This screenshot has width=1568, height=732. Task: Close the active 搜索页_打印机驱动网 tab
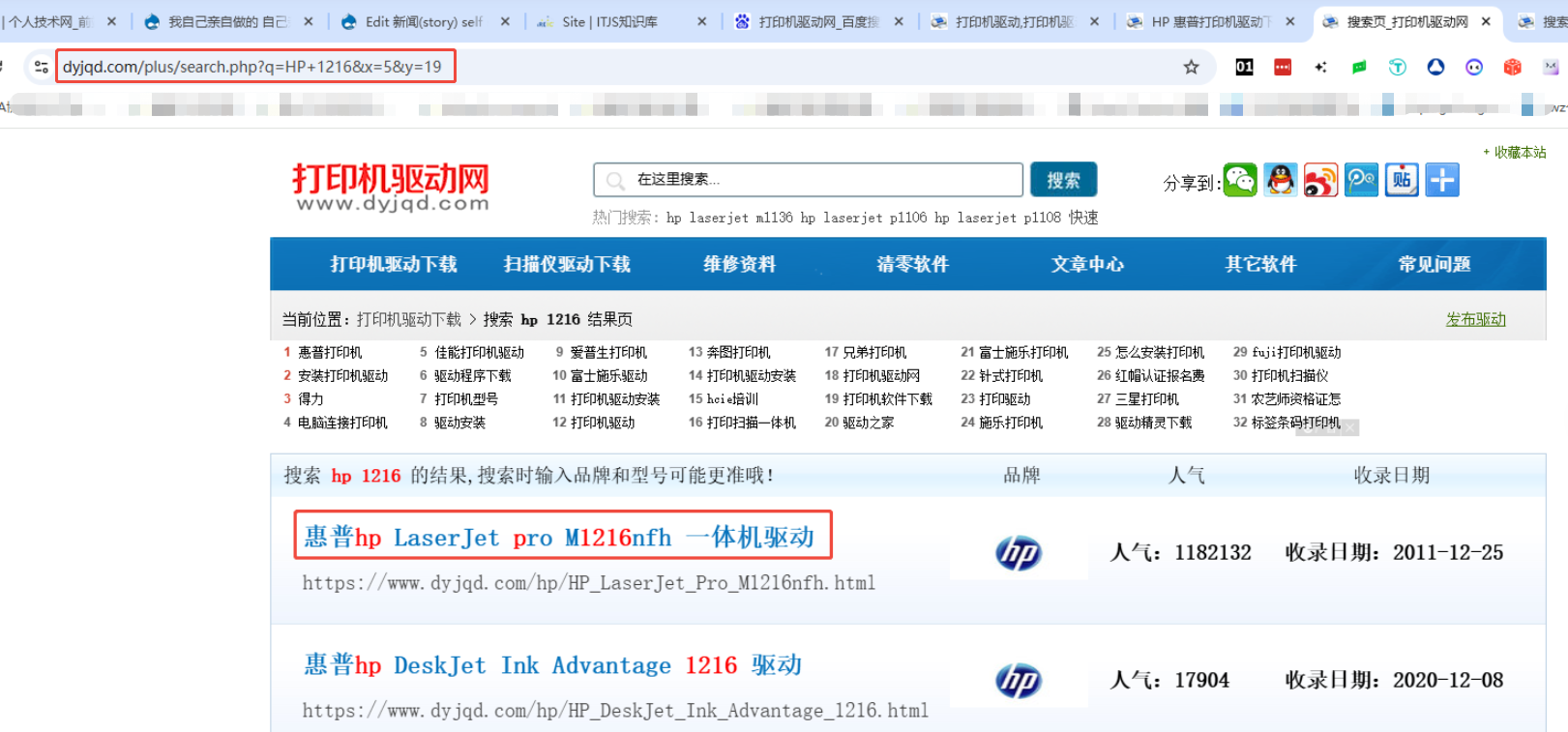point(1486,21)
